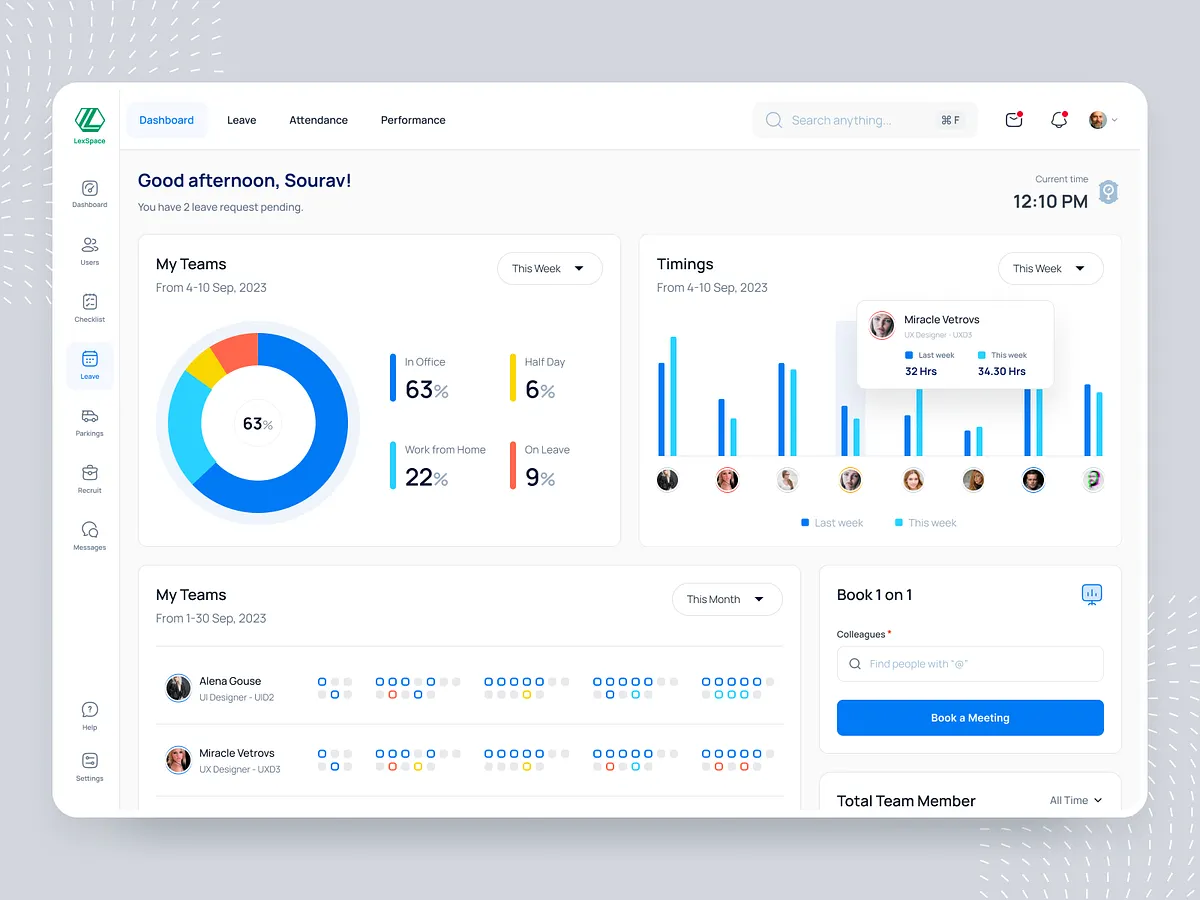Click the Colleagues search input field
Viewport: 1200px width, 900px height.
pos(969,663)
